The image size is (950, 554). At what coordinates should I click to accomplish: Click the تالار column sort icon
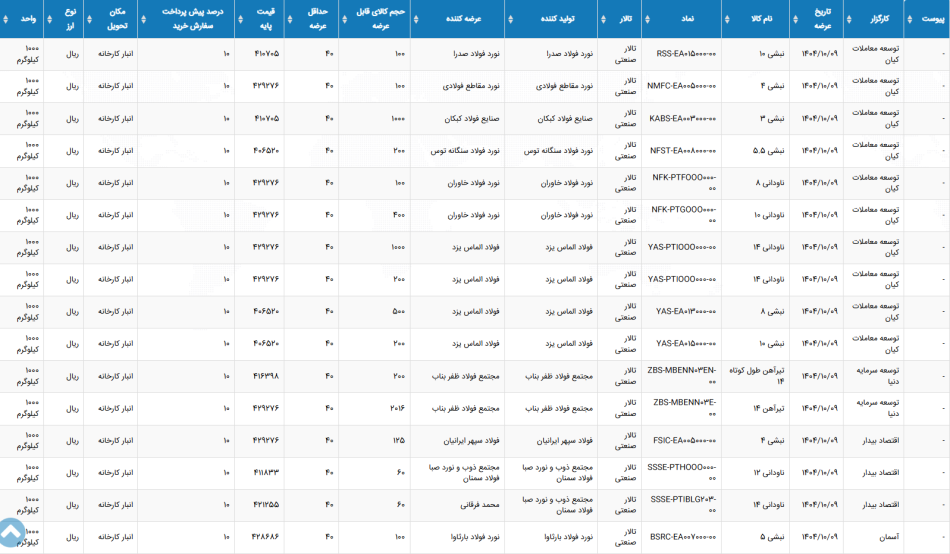(603, 19)
